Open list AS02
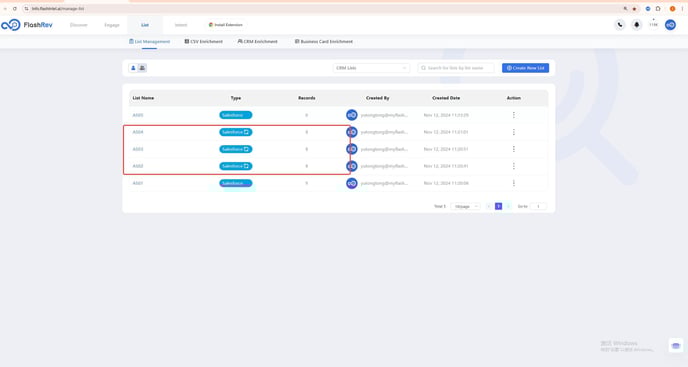 click(x=138, y=166)
